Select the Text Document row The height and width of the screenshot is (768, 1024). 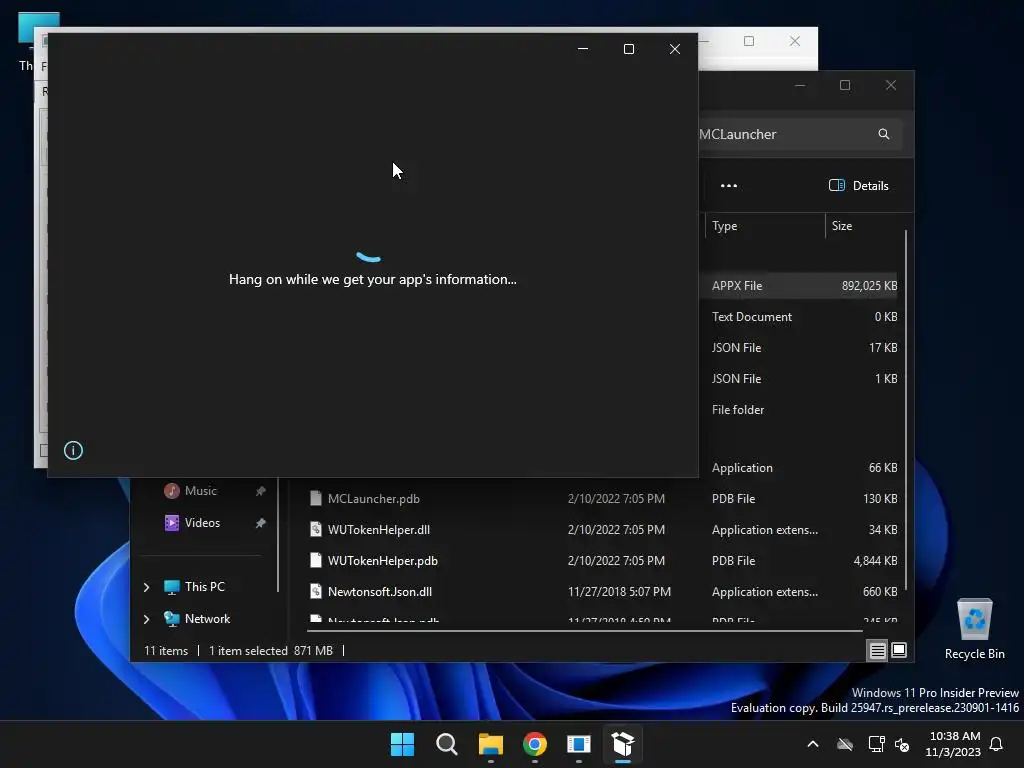click(x=800, y=317)
